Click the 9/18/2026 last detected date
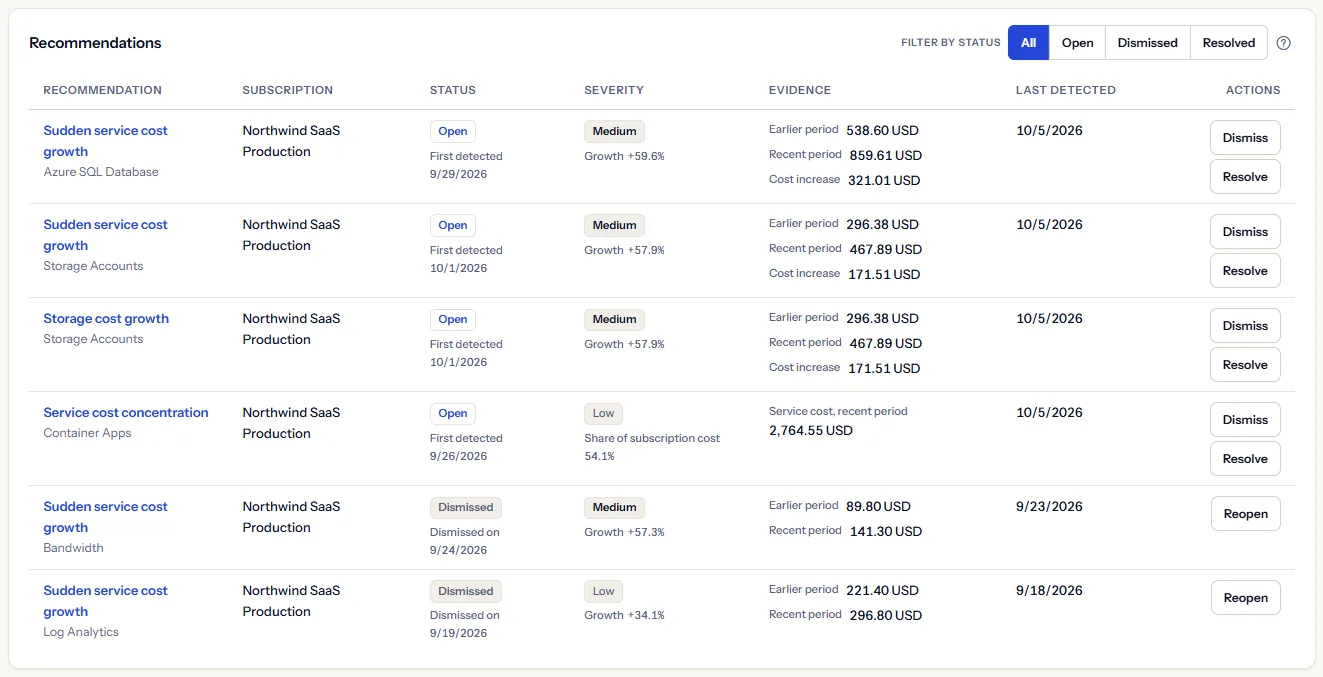1323x677 pixels. [x=1049, y=591]
